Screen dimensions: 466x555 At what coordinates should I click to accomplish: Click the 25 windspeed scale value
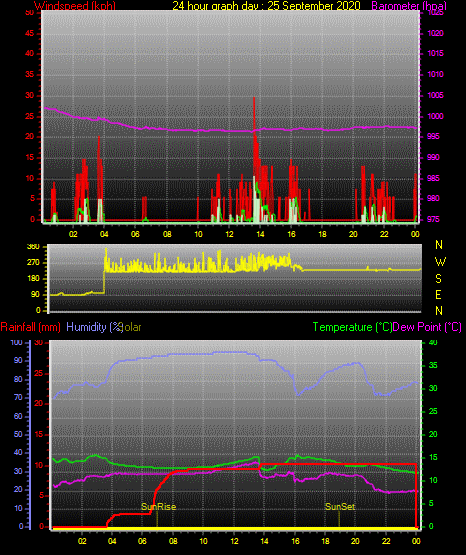pyautogui.click(x=30, y=116)
